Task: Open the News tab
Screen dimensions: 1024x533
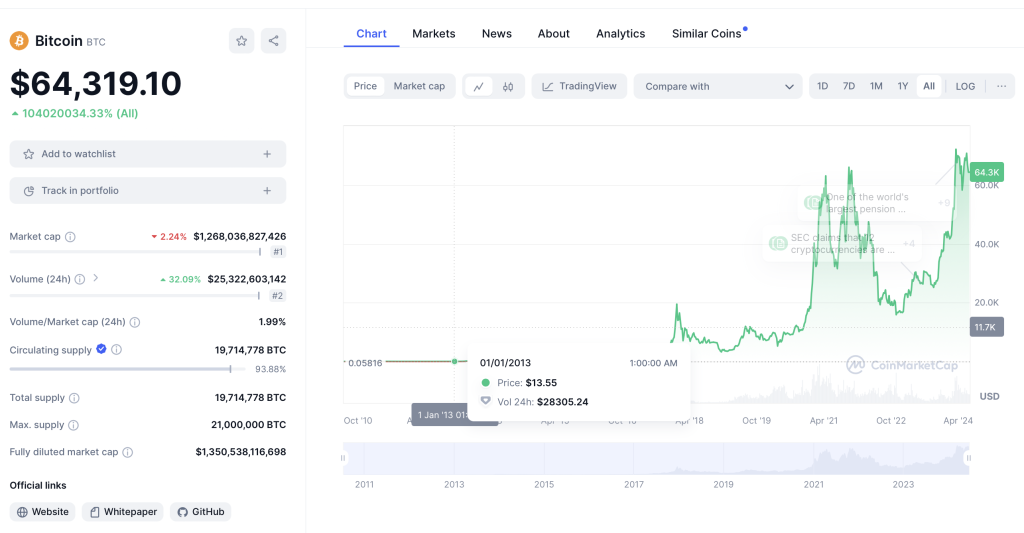Action: click(497, 34)
